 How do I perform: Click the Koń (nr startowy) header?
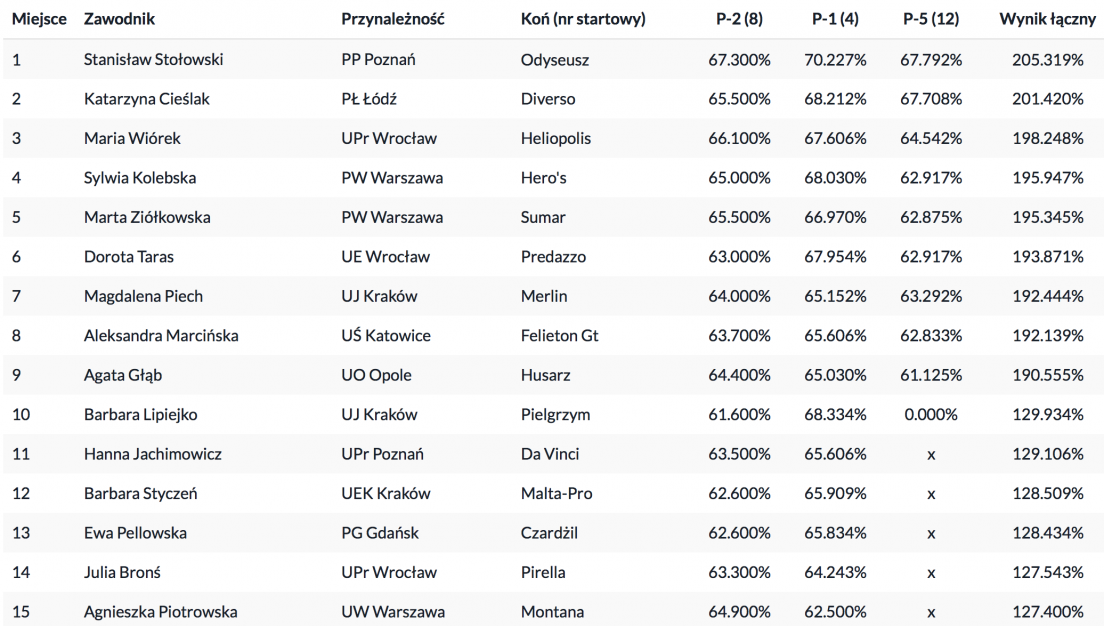[x=583, y=19]
